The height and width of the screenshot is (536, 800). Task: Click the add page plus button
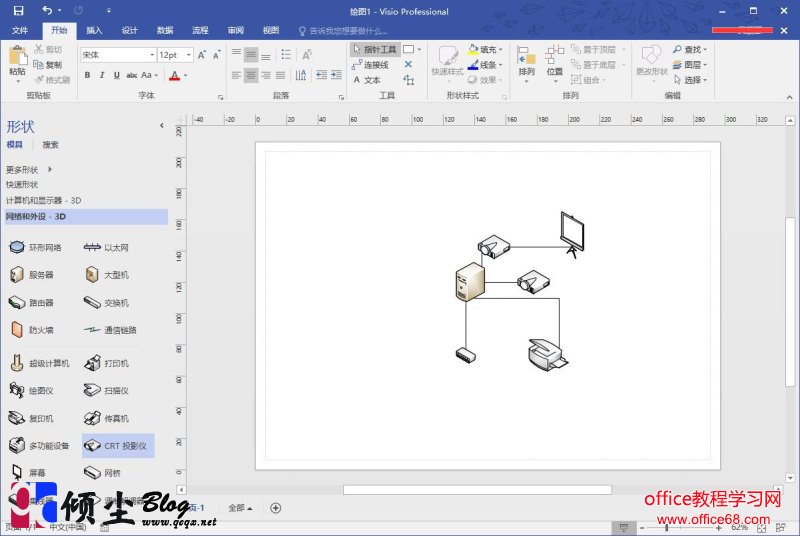click(x=276, y=508)
